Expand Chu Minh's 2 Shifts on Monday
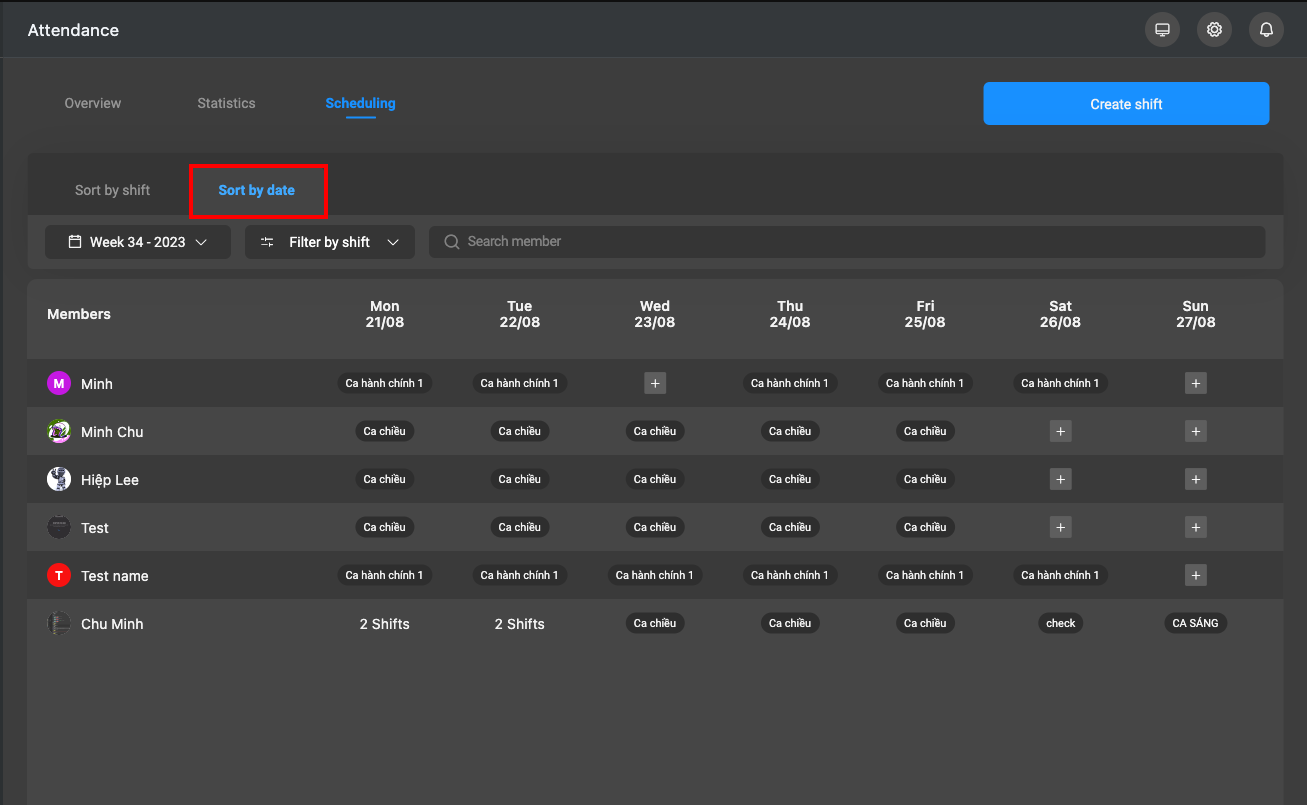The image size is (1307, 805). click(x=385, y=624)
